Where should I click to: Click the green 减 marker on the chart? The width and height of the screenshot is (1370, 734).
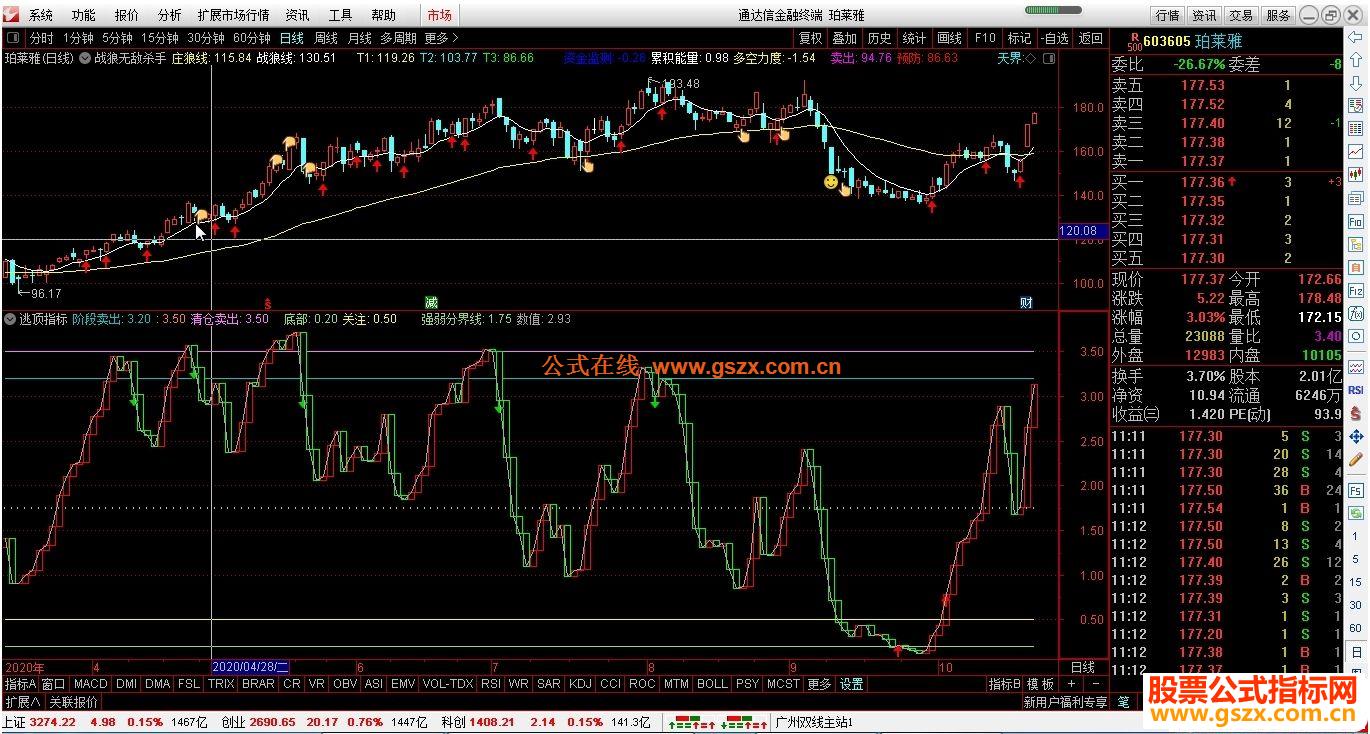tap(431, 302)
